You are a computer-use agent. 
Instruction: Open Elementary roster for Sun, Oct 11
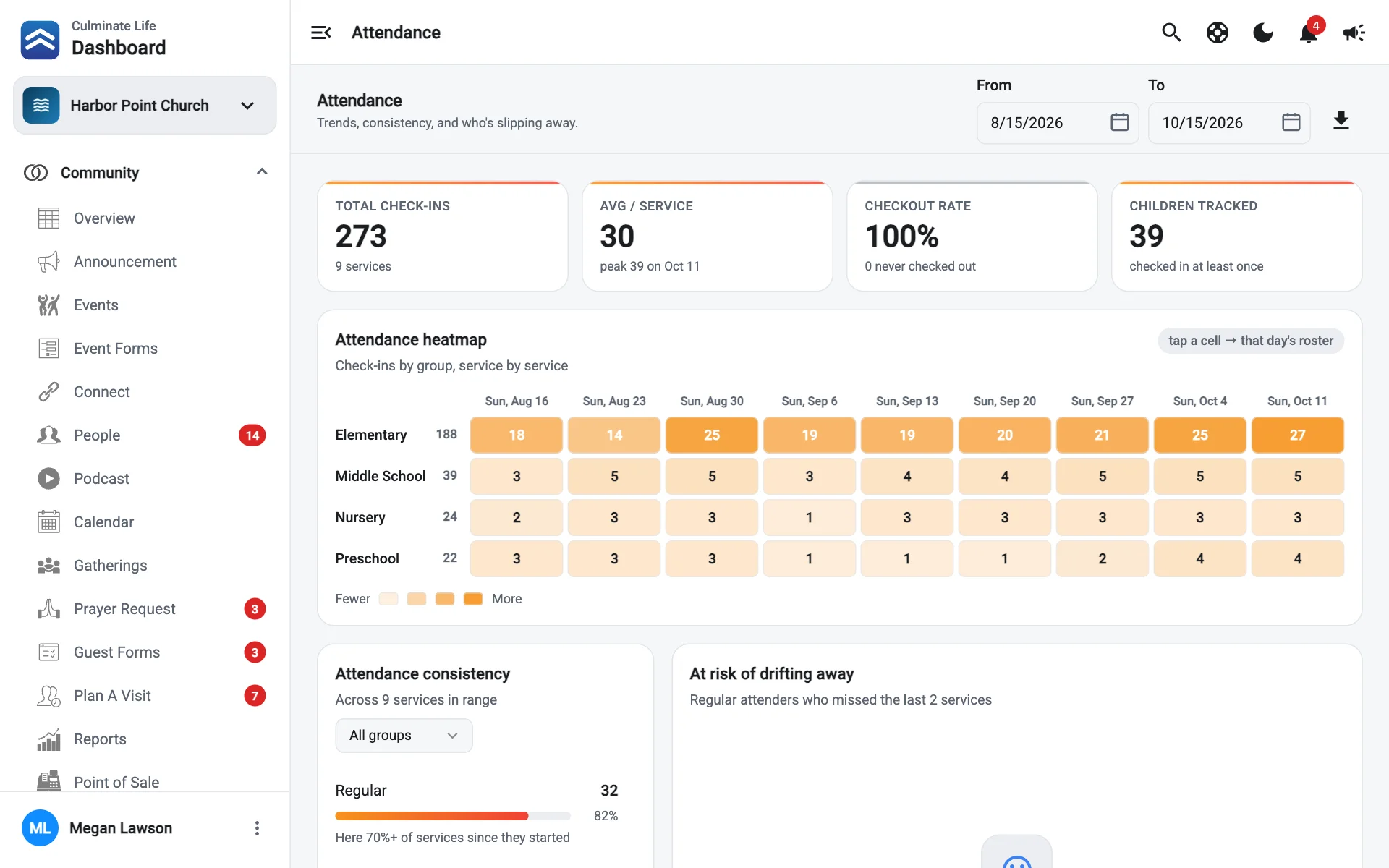1297,435
